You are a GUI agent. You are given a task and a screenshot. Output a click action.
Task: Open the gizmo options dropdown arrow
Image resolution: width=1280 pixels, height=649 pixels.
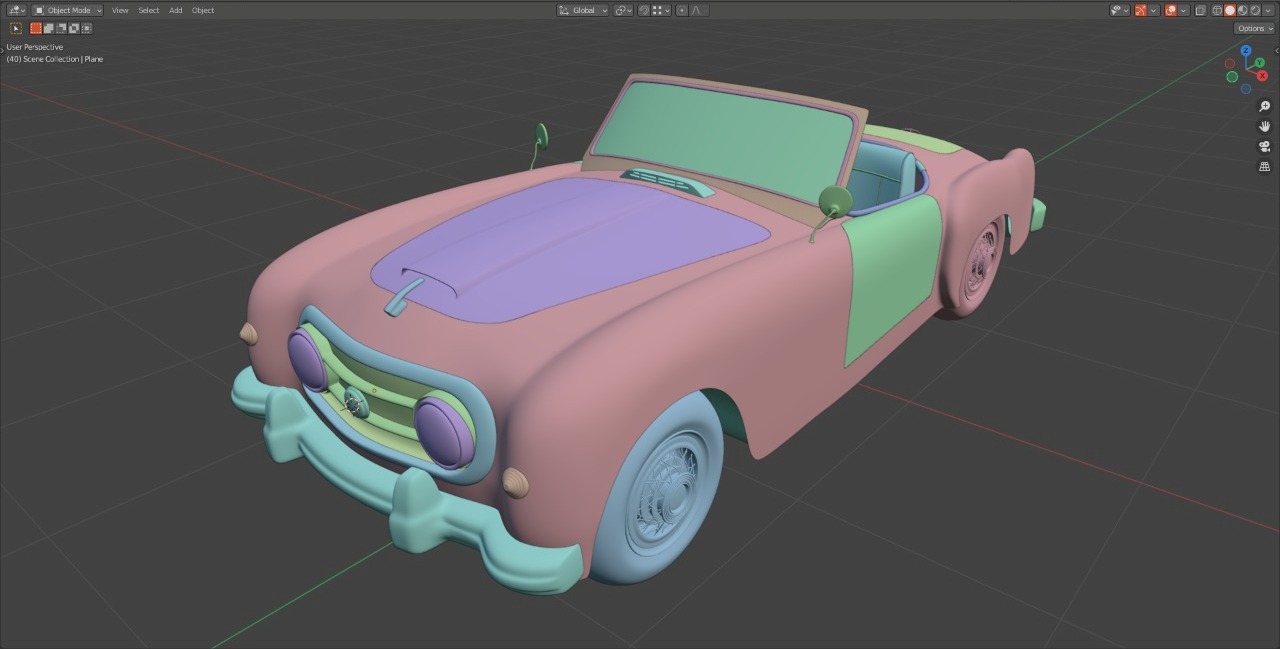pos(1153,10)
